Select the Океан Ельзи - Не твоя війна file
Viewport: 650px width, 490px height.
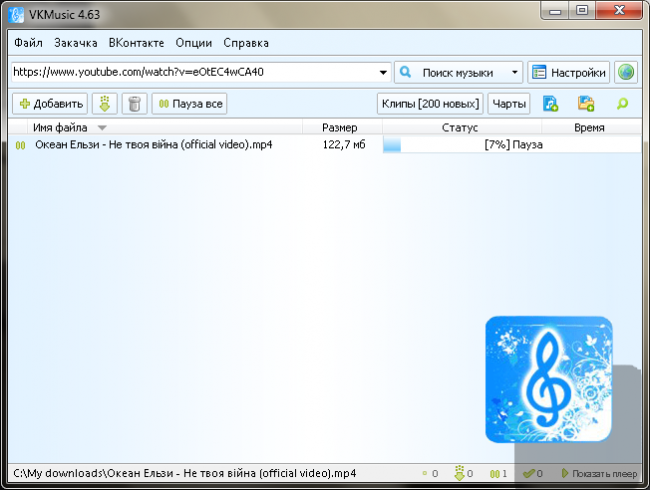pos(154,145)
